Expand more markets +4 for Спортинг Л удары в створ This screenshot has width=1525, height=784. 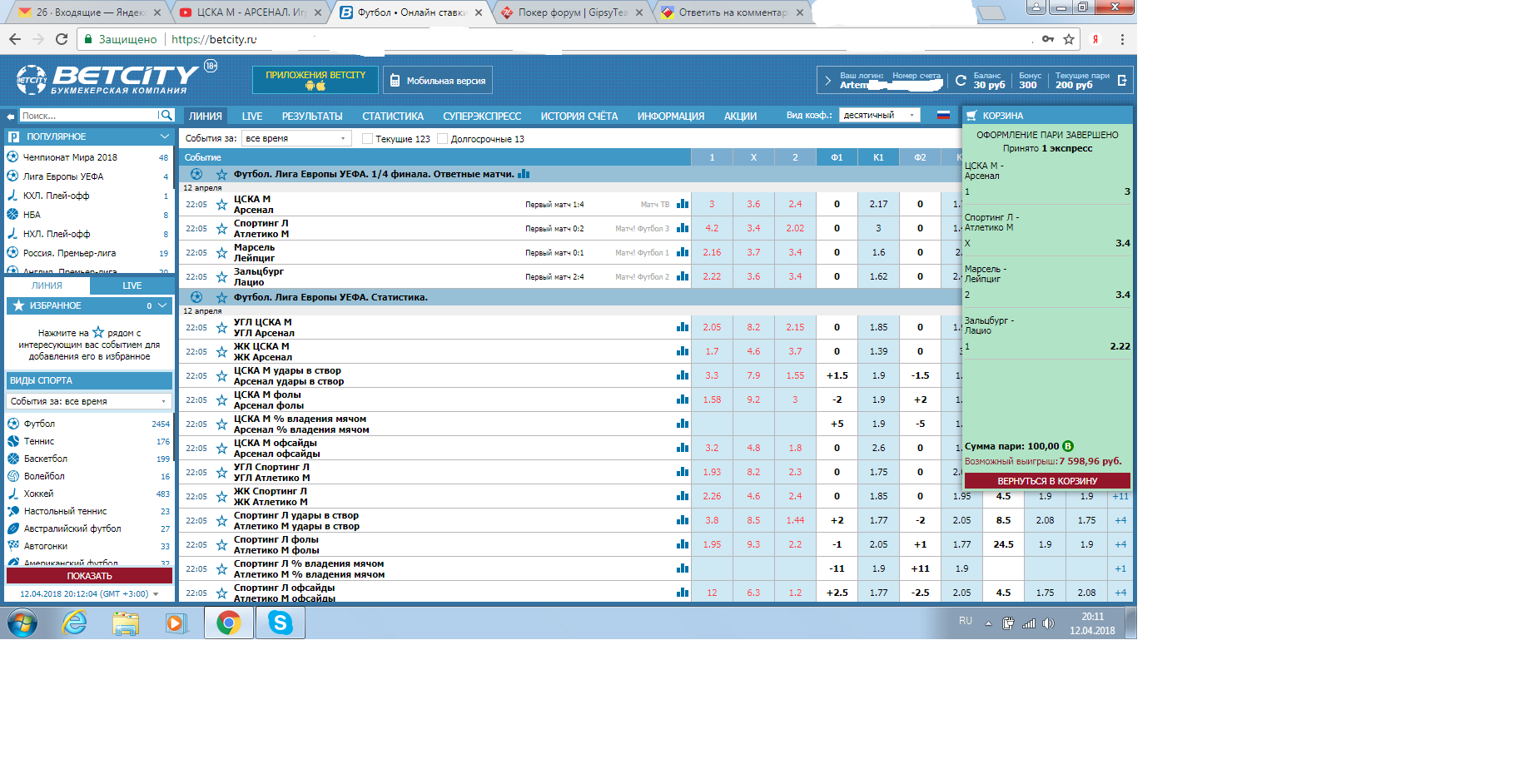click(1120, 520)
